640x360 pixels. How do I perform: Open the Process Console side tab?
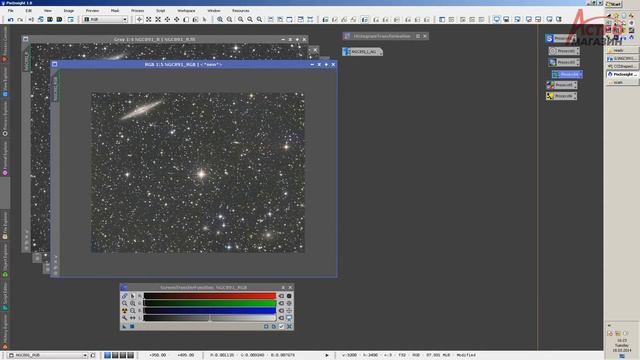(5, 43)
